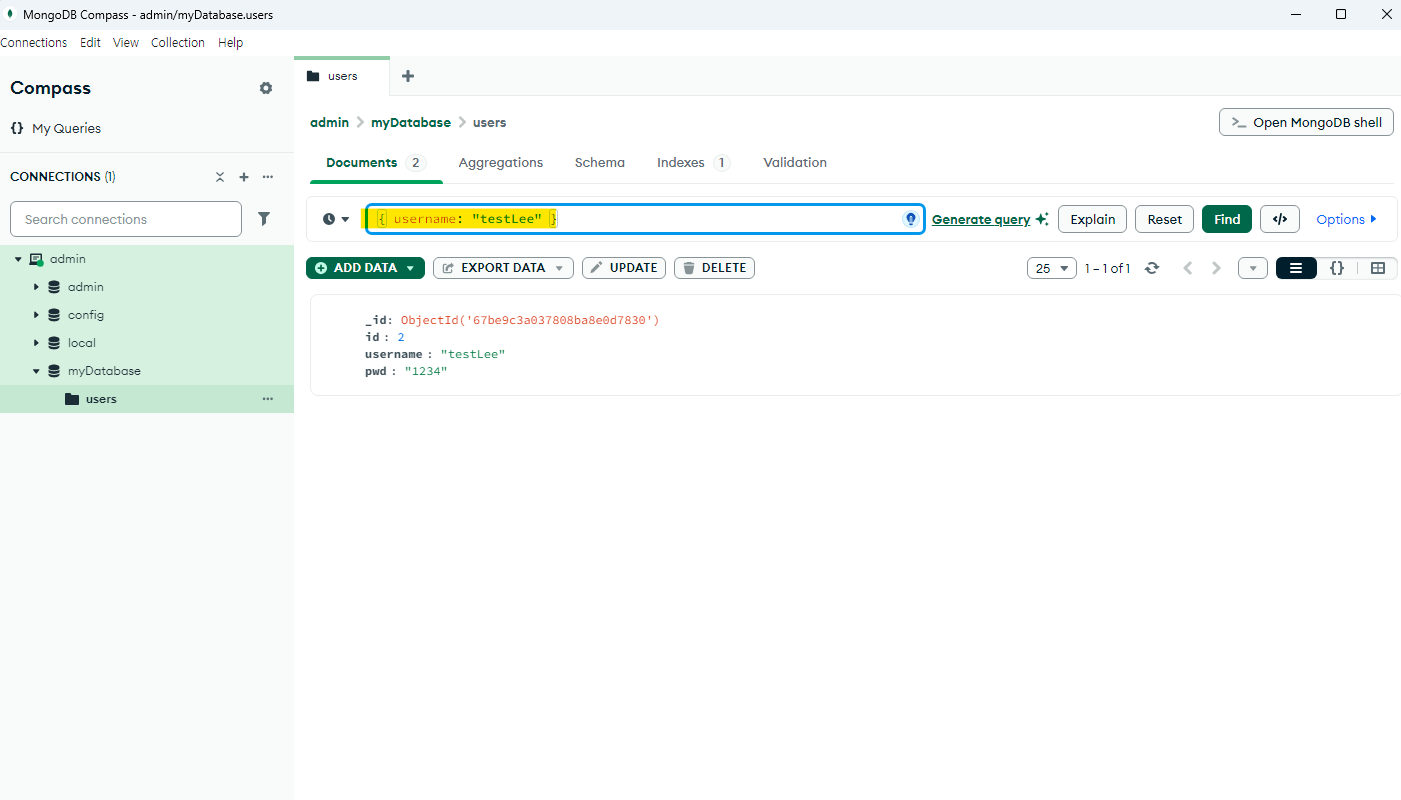Expand the config database node

(36, 315)
